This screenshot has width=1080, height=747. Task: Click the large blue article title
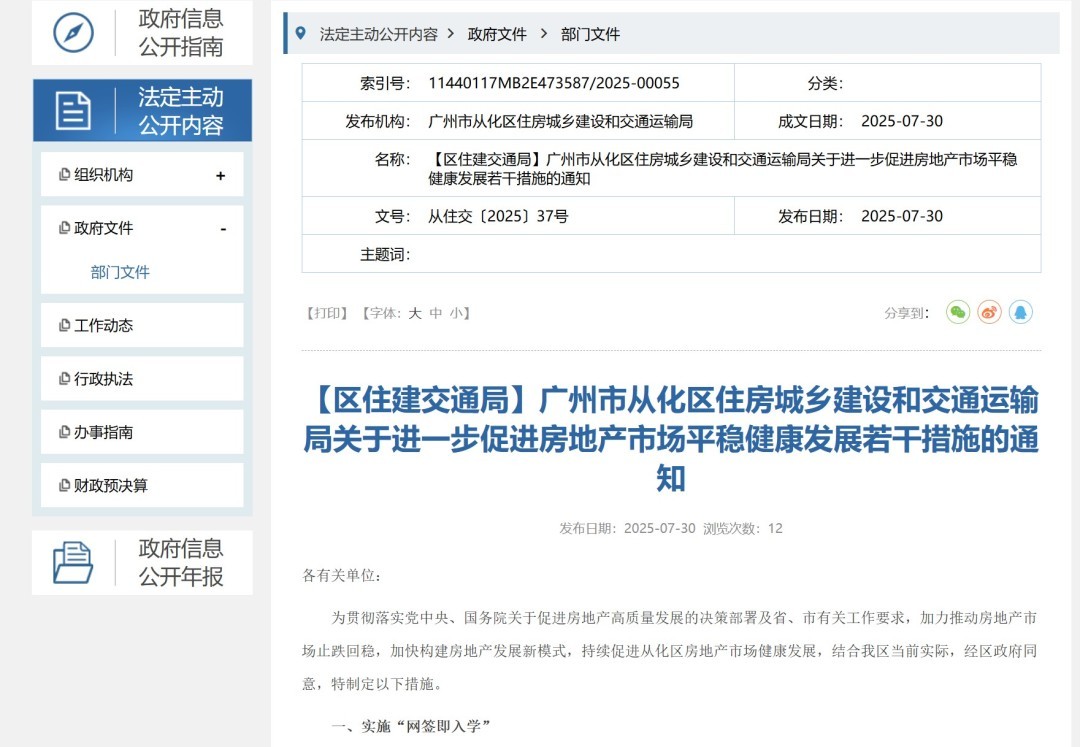(x=671, y=439)
